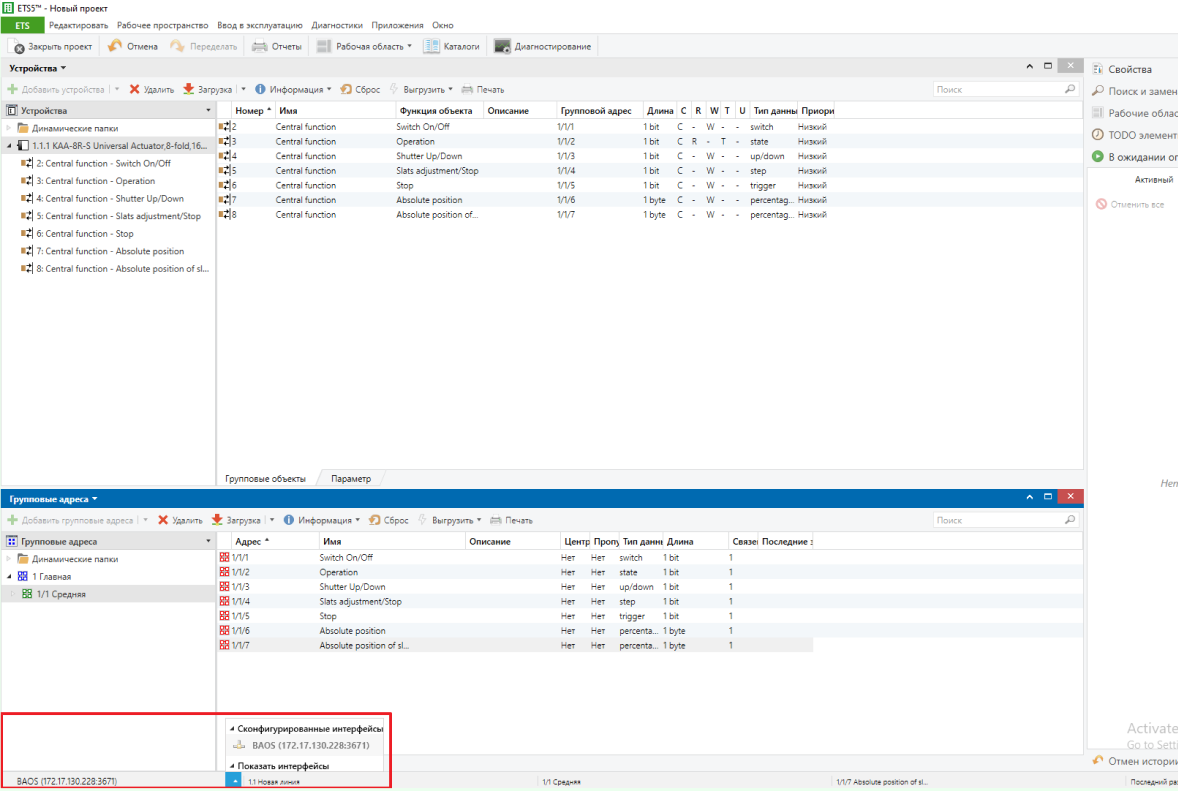The width and height of the screenshot is (1178, 791).
Task: Click Закрыть проект toolbar button
Action: [53, 47]
